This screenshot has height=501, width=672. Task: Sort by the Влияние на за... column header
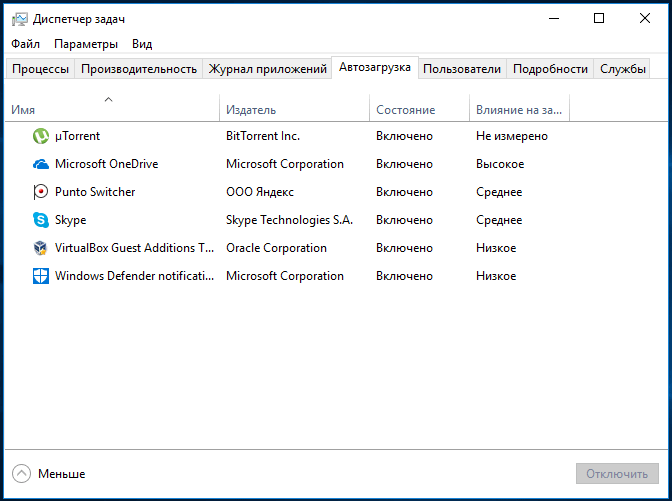click(519, 110)
